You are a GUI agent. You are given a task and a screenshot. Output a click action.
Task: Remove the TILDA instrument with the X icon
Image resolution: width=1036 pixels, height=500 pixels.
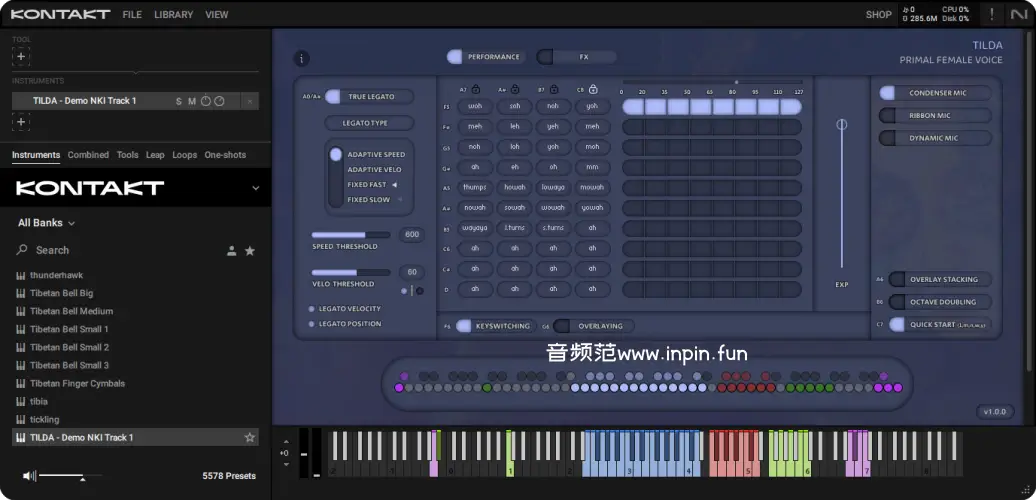[x=250, y=101]
